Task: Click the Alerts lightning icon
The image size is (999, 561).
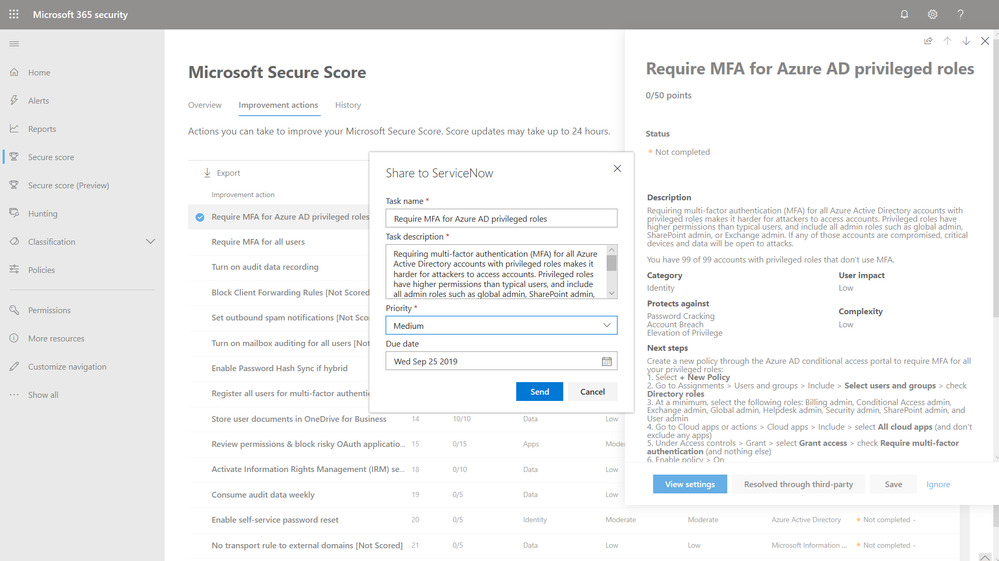Action: click(14, 100)
